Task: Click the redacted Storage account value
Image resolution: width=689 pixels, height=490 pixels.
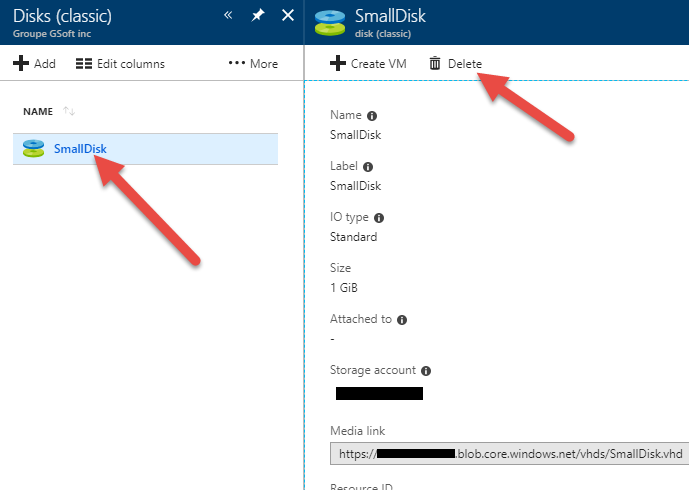Action: (379, 393)
